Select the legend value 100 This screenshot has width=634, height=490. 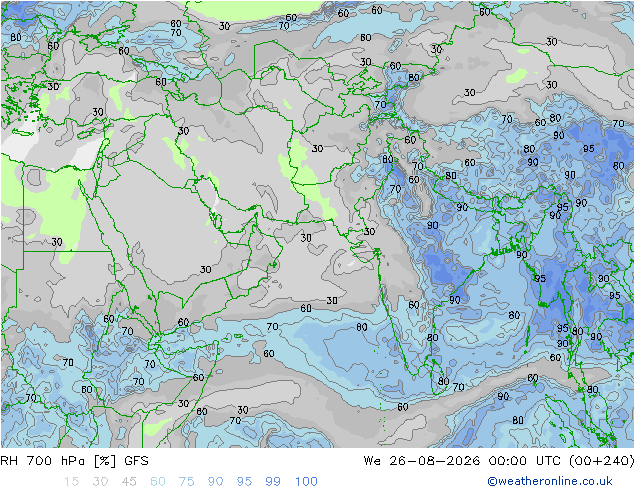point(306,481)
